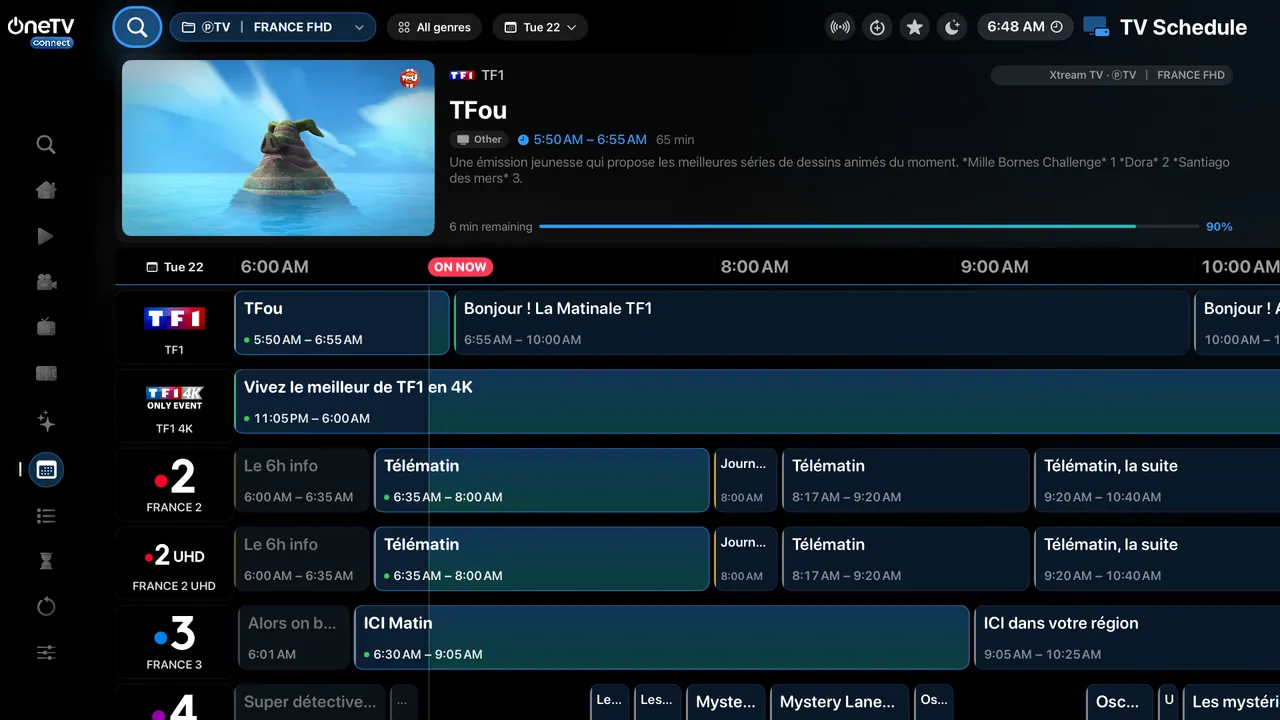
Task: Open Movies via the camera icon
Action: coord(46,282)
